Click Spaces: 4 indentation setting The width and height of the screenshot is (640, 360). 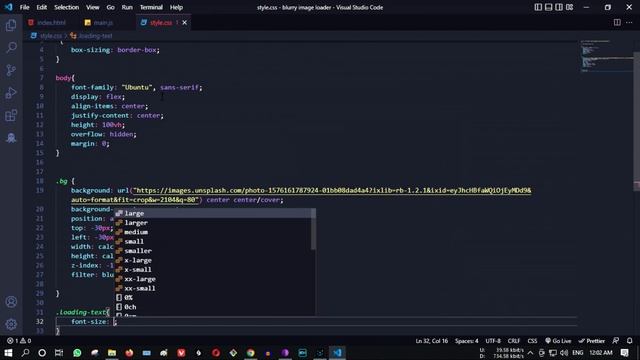[467, 341]
